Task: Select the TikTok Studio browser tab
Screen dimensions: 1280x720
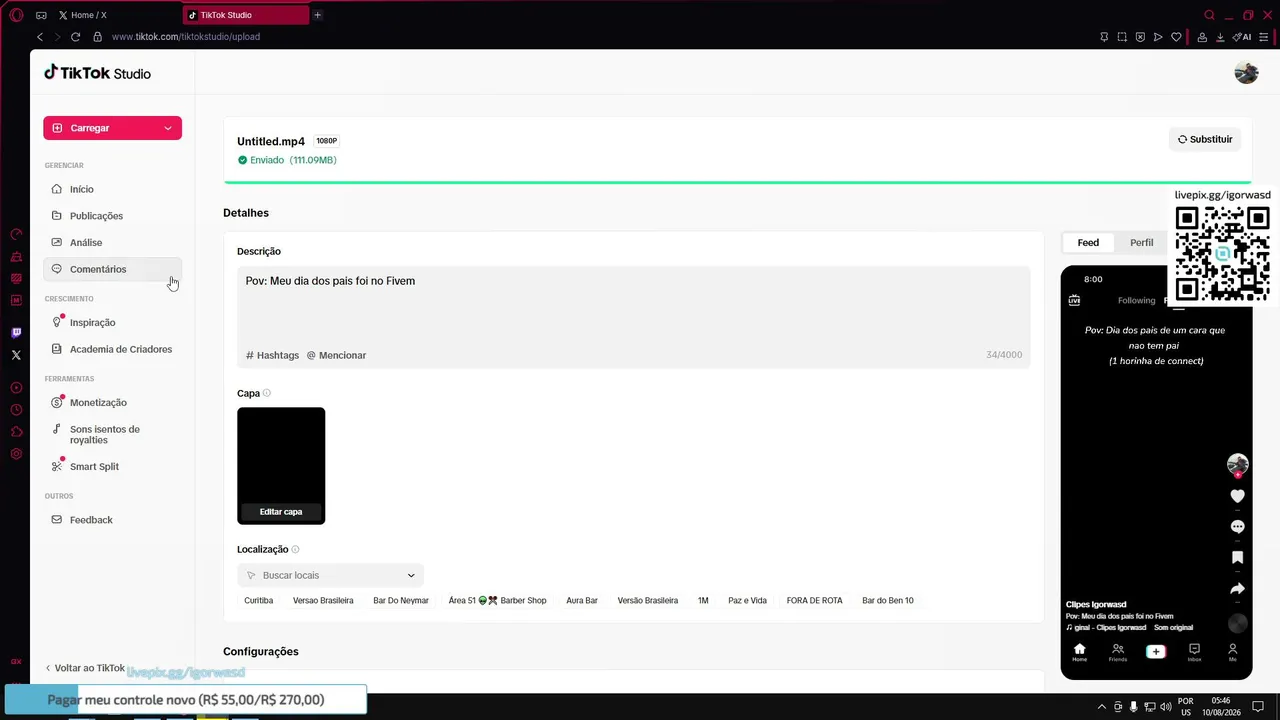Action: tap(246, 15)
